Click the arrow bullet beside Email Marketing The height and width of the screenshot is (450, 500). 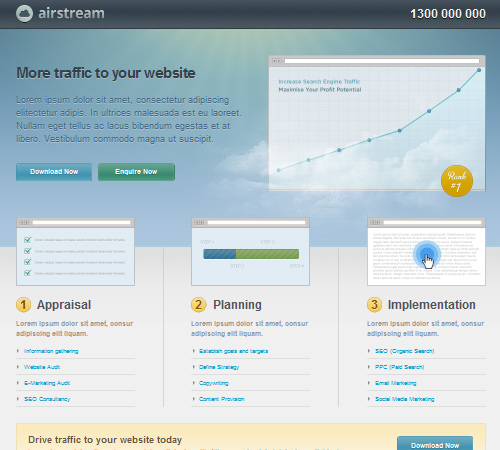(369, 383)
